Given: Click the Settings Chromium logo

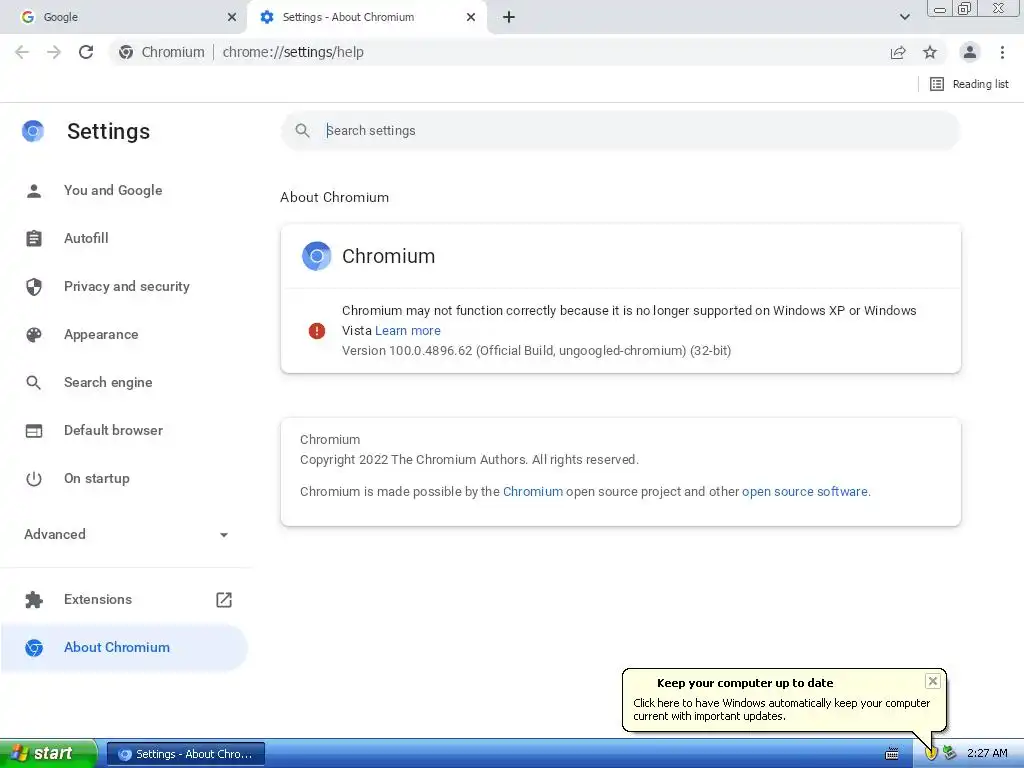Looking at the screenshot, I should pos(33,131).
